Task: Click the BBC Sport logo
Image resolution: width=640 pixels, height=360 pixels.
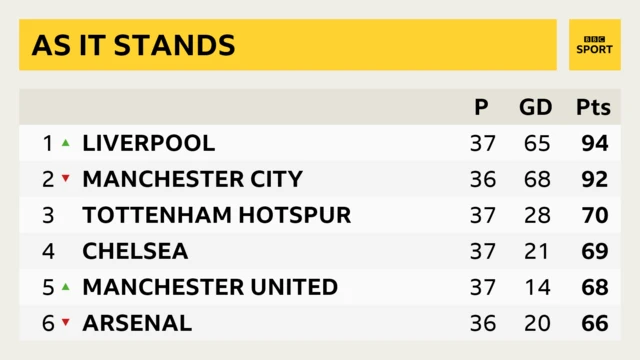Action: pos(595,45)
